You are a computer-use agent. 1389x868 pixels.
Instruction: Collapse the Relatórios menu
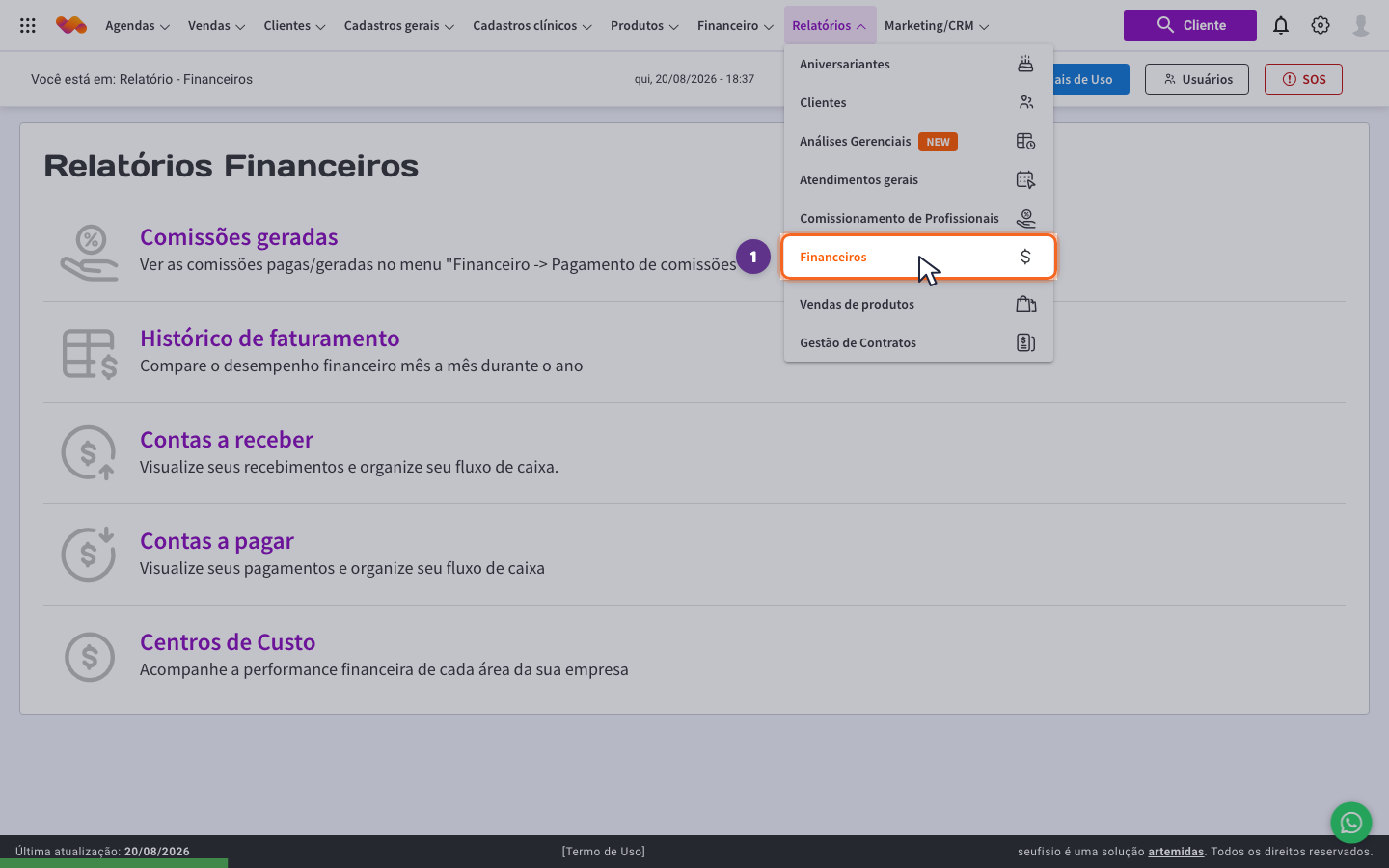click(x=830, y=26)
